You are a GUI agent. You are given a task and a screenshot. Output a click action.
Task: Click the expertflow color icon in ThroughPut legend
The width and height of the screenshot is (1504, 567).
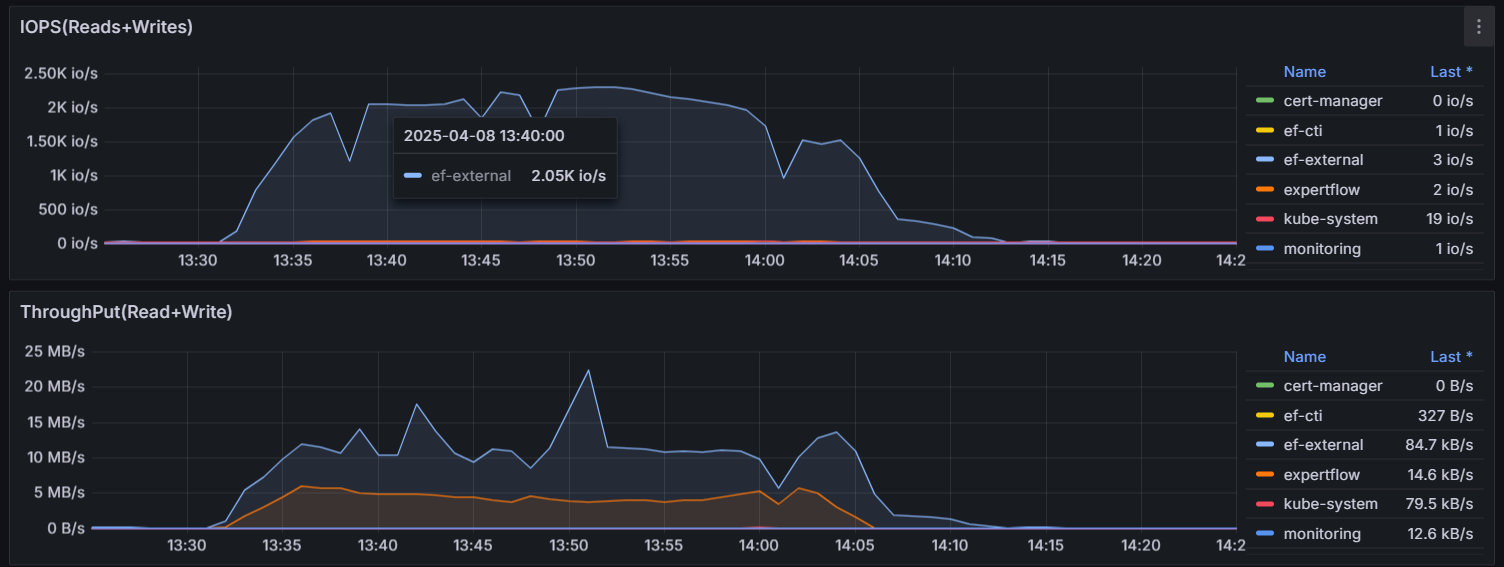pos(1265,475)
